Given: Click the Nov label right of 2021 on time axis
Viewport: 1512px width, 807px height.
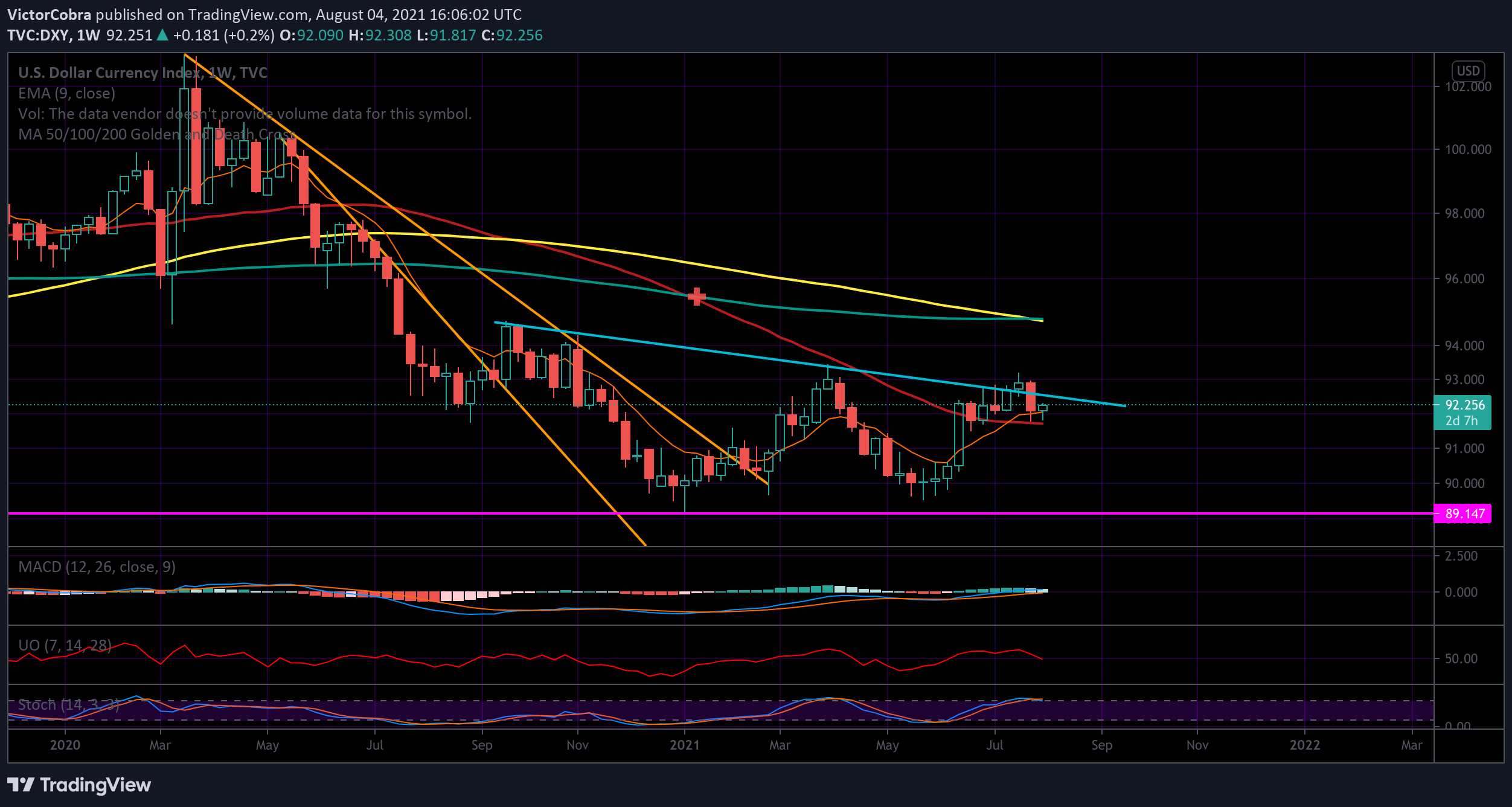Looking at the screenshot, I should (1197, 745).
